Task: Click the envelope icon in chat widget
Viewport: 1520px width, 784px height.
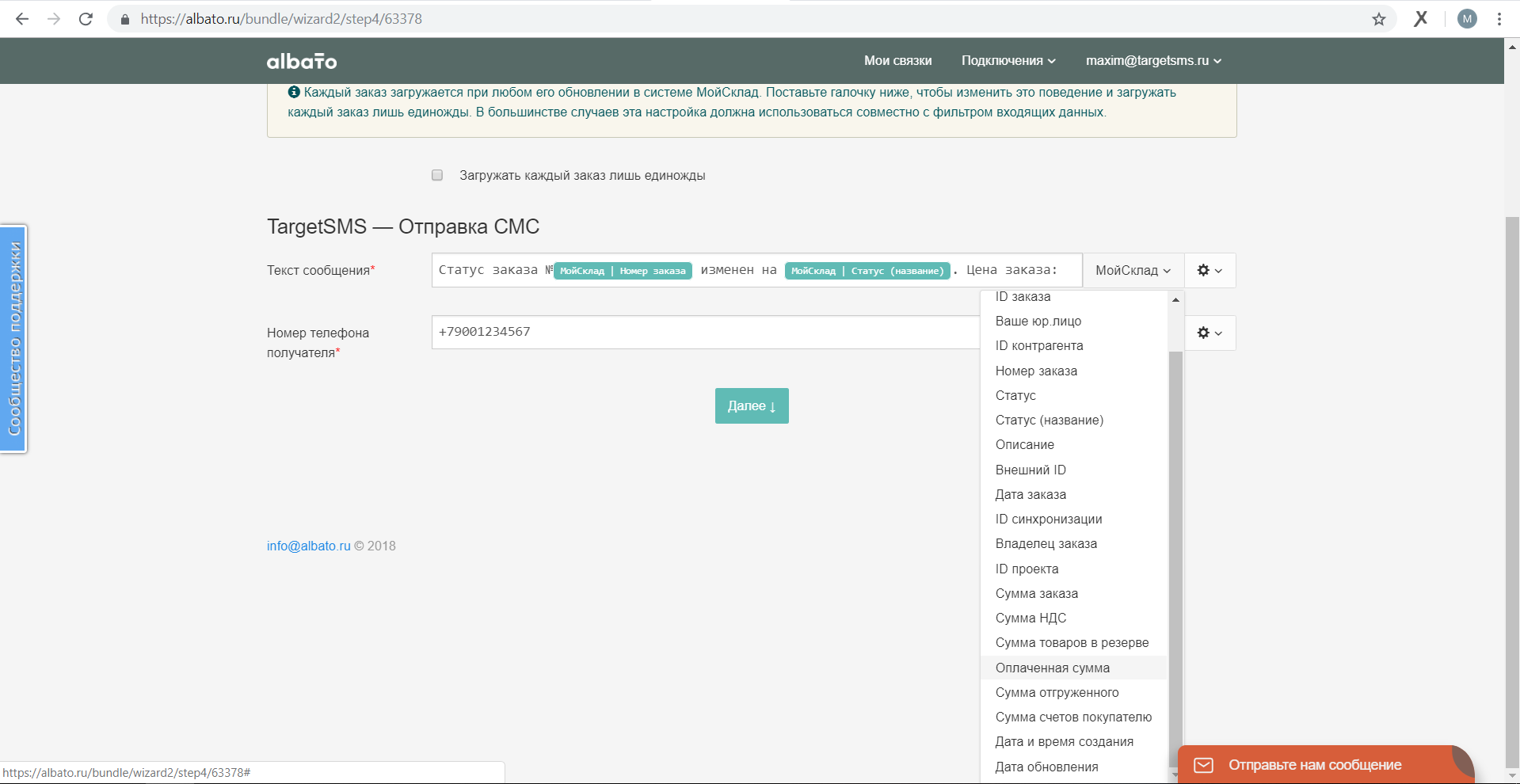Action: 1203,765
